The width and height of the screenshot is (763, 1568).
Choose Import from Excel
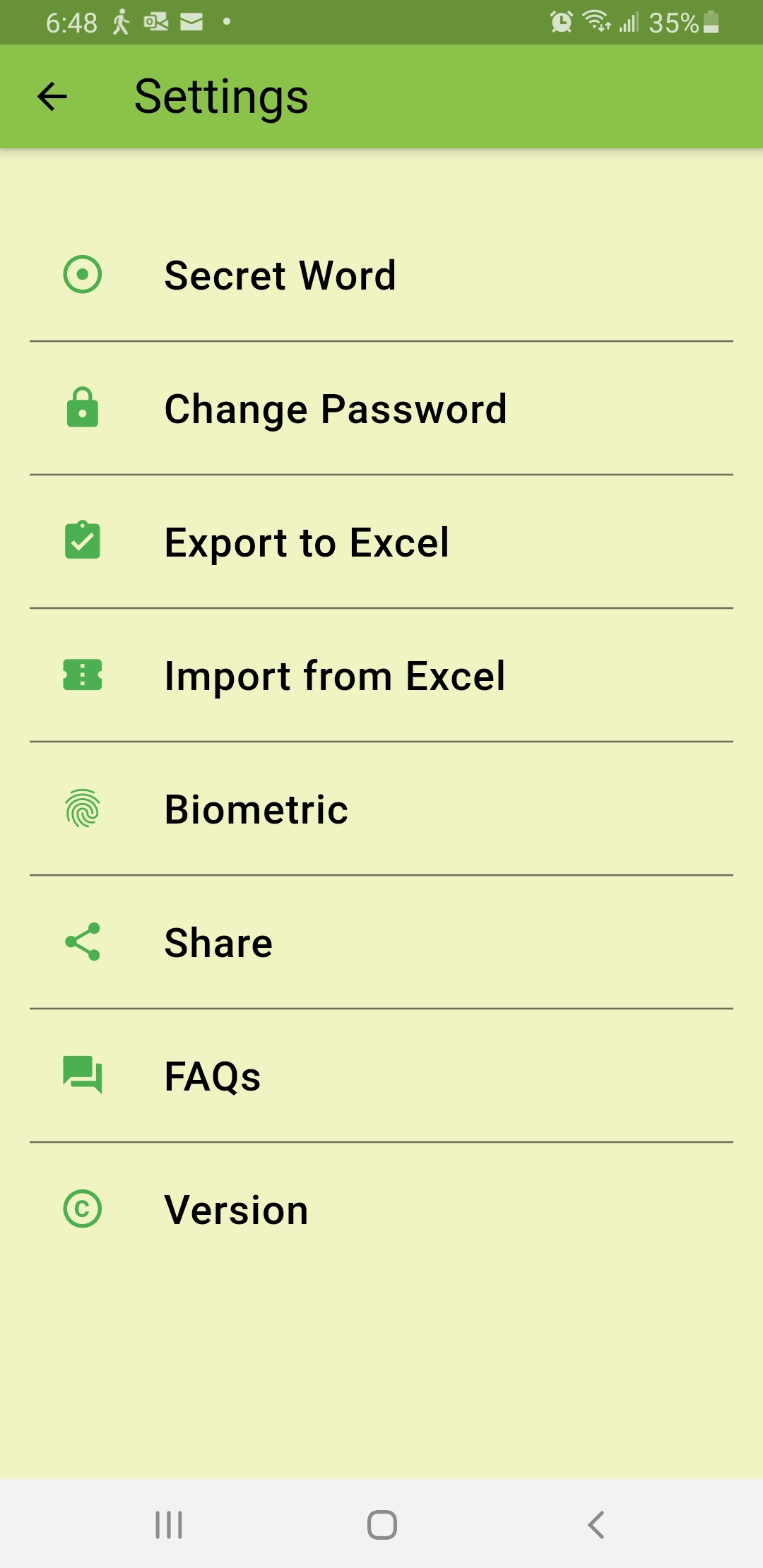(335, 675)
